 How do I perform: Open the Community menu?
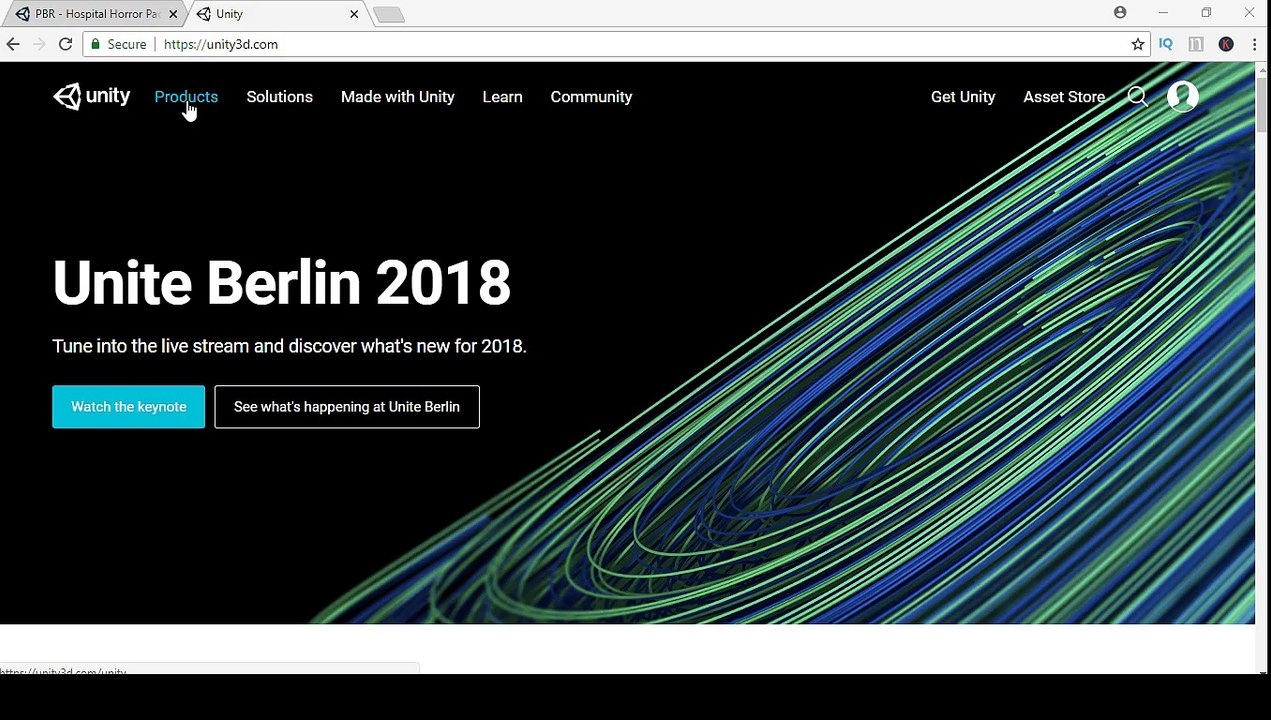coord(591,97)
